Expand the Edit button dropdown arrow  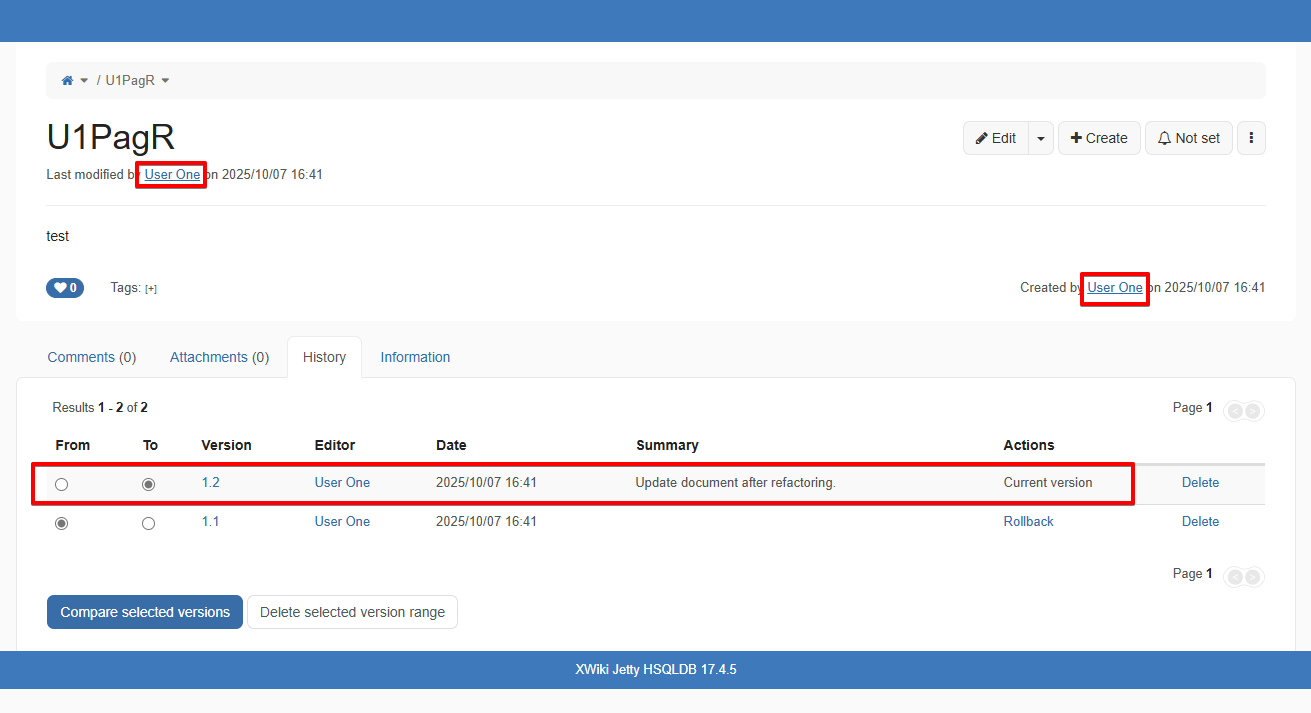pos(1040,138)
